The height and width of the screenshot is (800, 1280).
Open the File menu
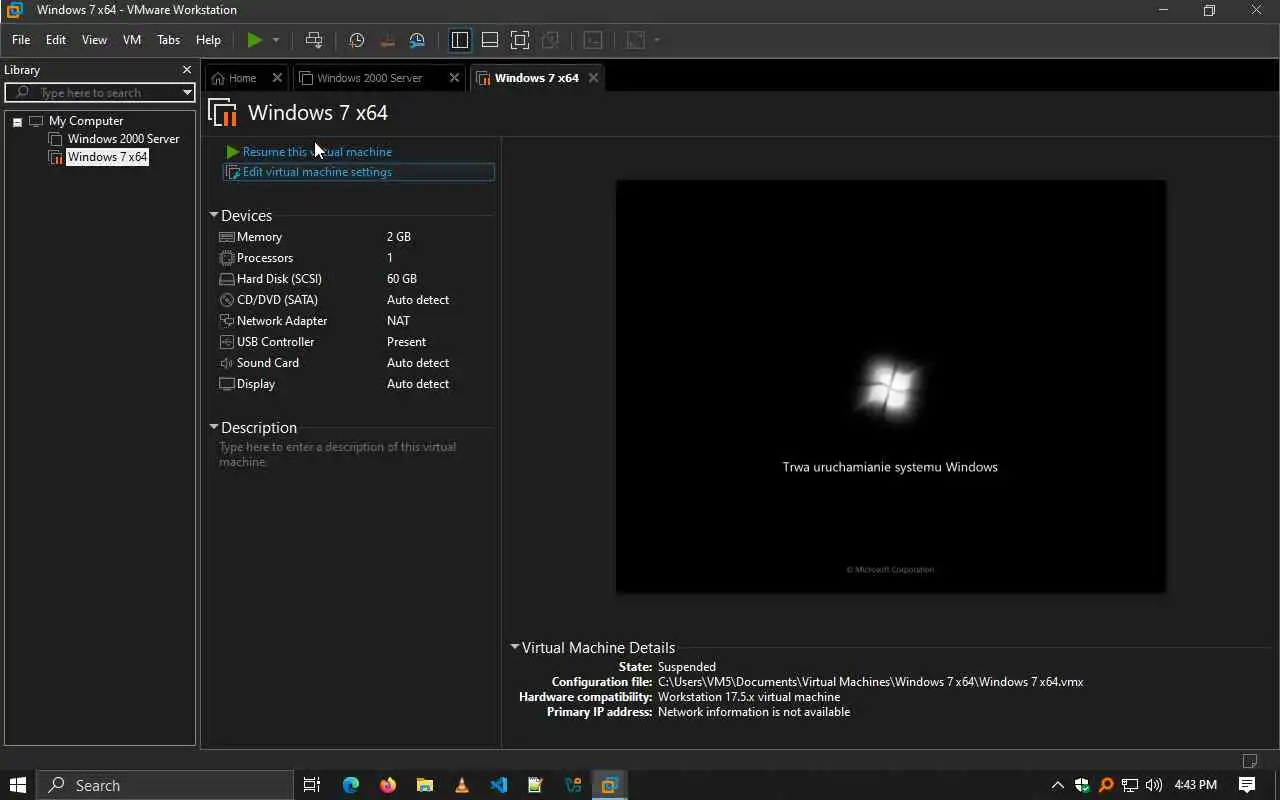click(x=21, y=40)
